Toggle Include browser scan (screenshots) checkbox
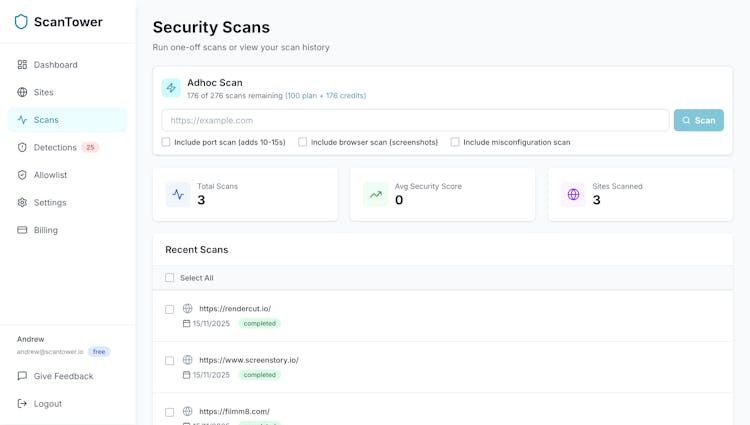This screenshot has height=425, width=750. point(303,142)
